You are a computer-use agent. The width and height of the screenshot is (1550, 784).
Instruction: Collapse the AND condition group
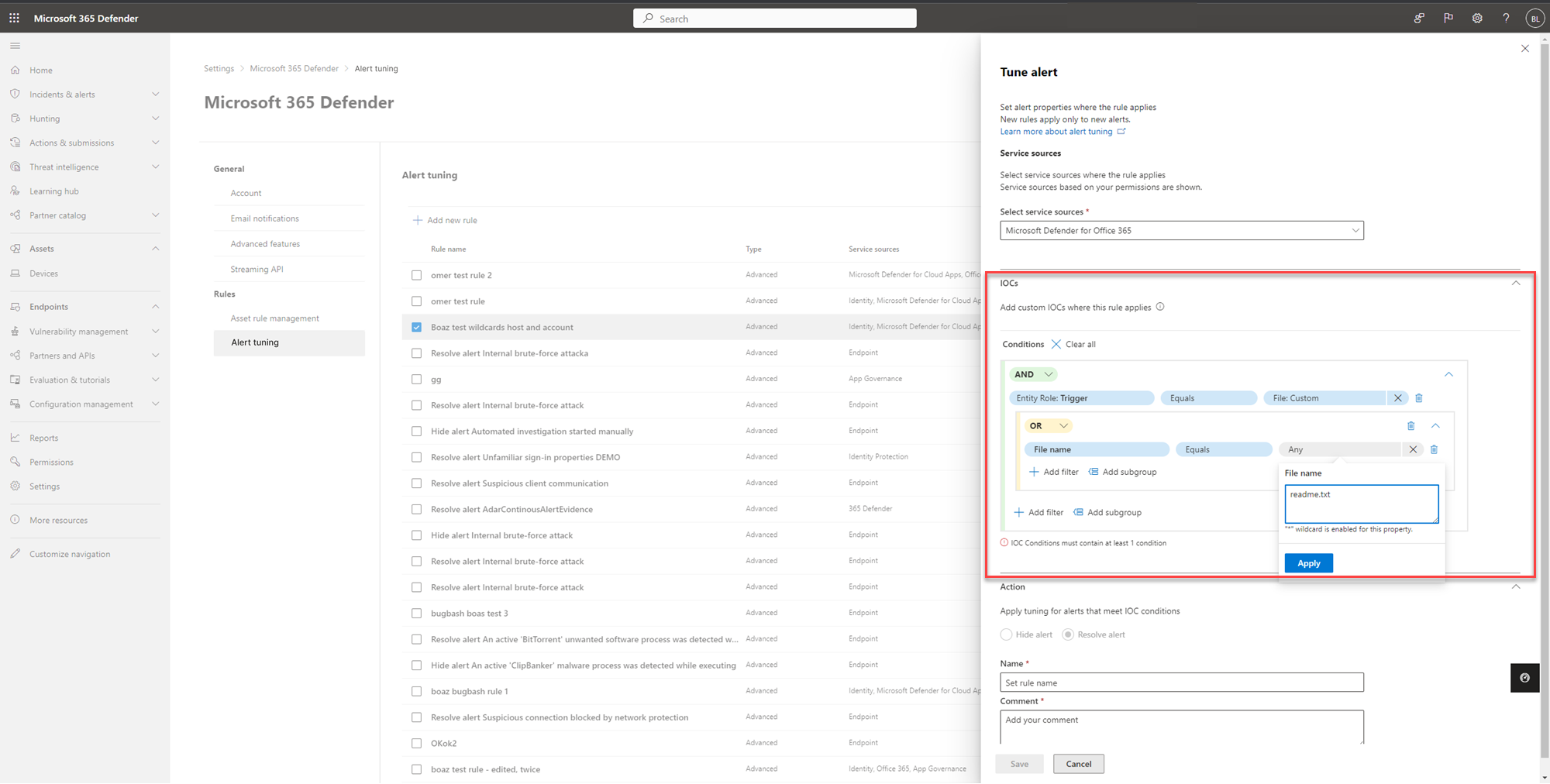1448,374
